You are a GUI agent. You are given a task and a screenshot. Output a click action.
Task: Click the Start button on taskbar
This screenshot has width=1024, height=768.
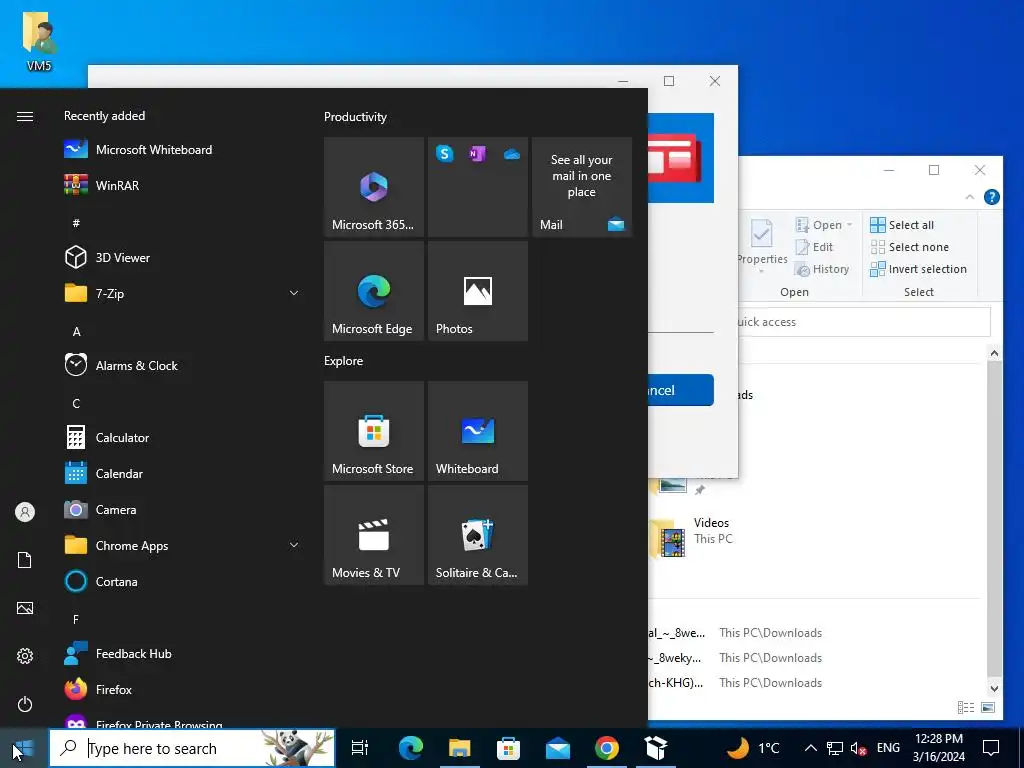tap(24, 748)
